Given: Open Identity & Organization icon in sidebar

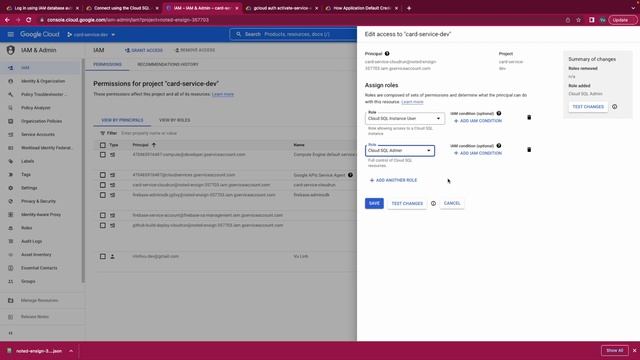Looking at the screenshot, I should (11, 81).
